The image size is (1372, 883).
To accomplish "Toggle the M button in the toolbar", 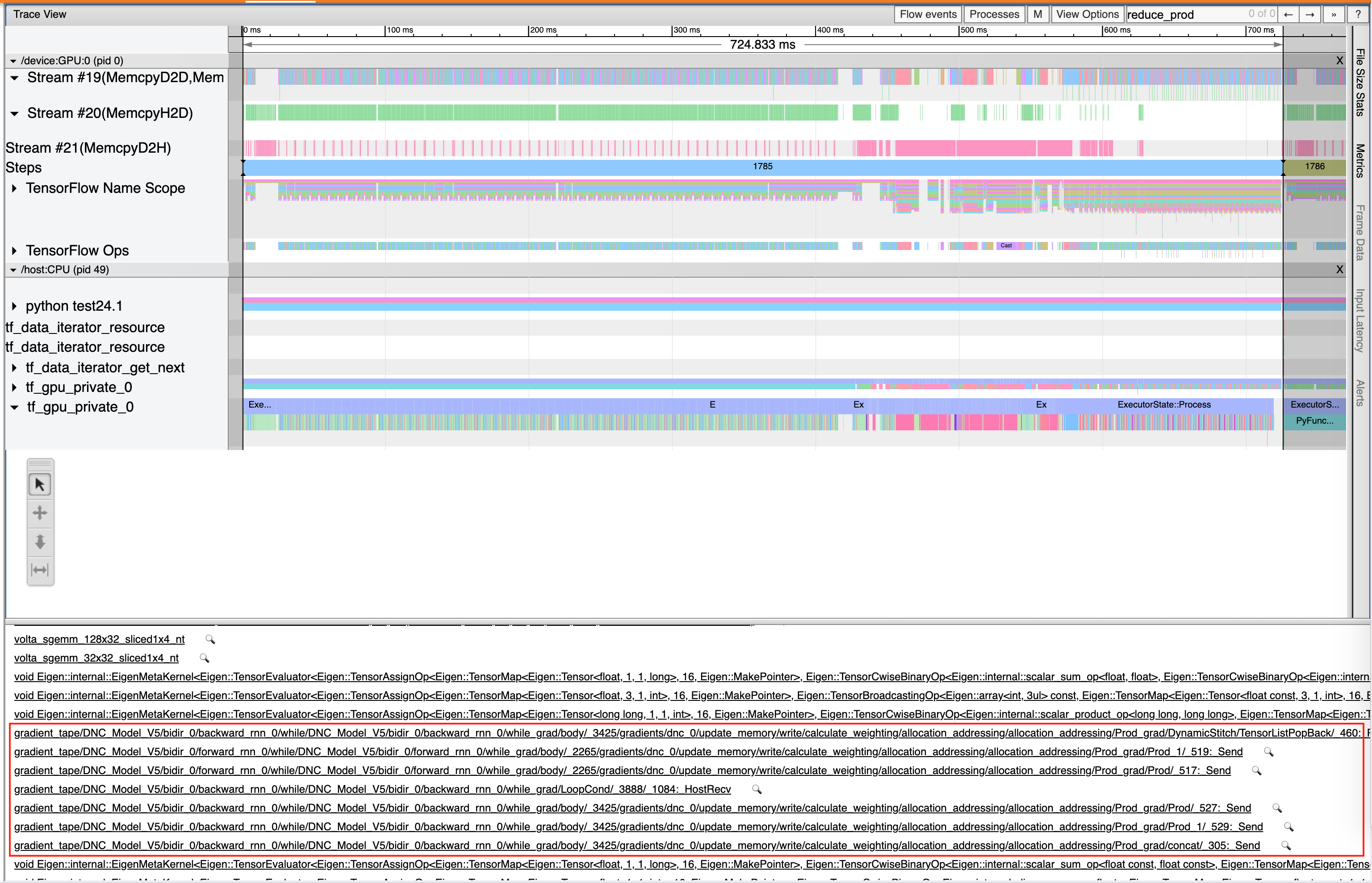I will [1038, 14].
